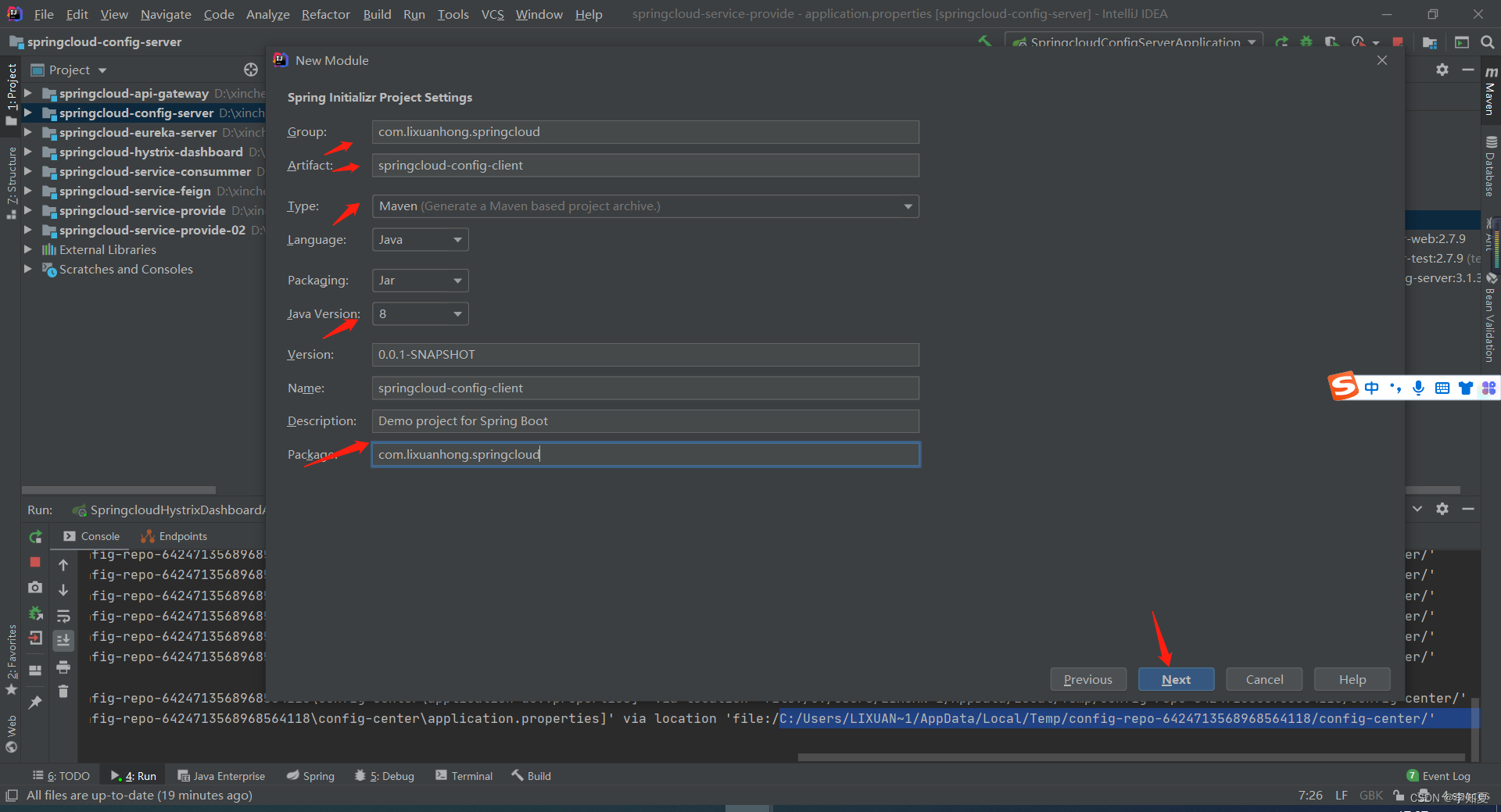
Task: Open the 5: Debug tool window tab
Action: (x=384, y=776)
